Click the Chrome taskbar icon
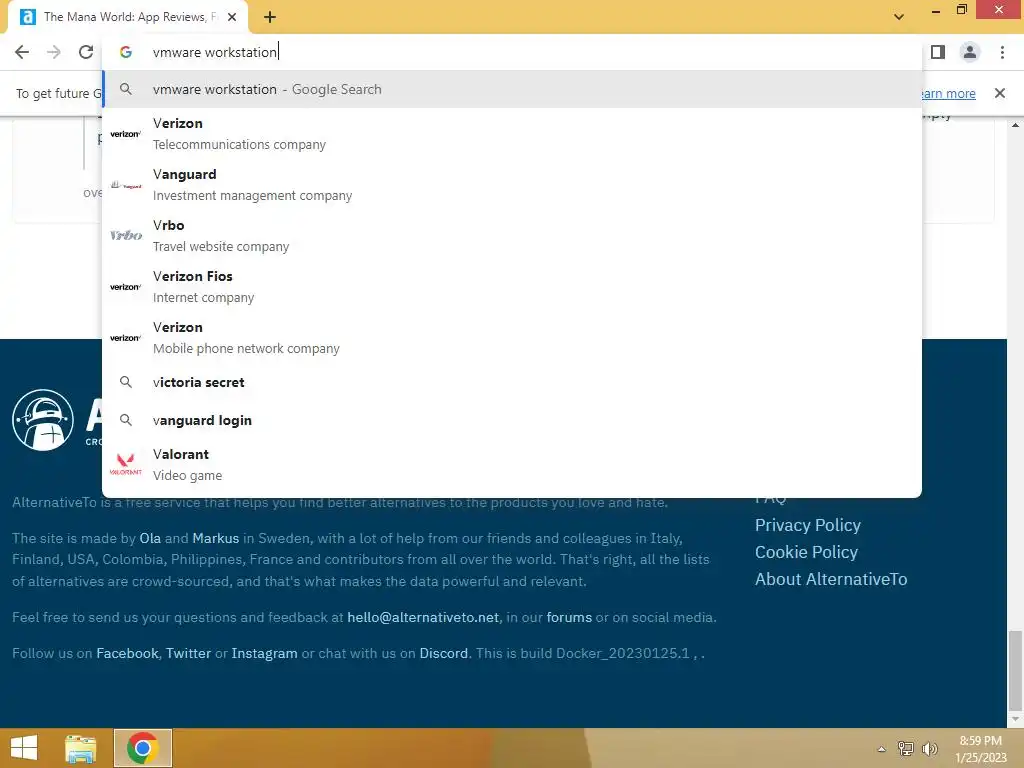The height and width of the screenshot is (768, 1024). click(143, 748)
